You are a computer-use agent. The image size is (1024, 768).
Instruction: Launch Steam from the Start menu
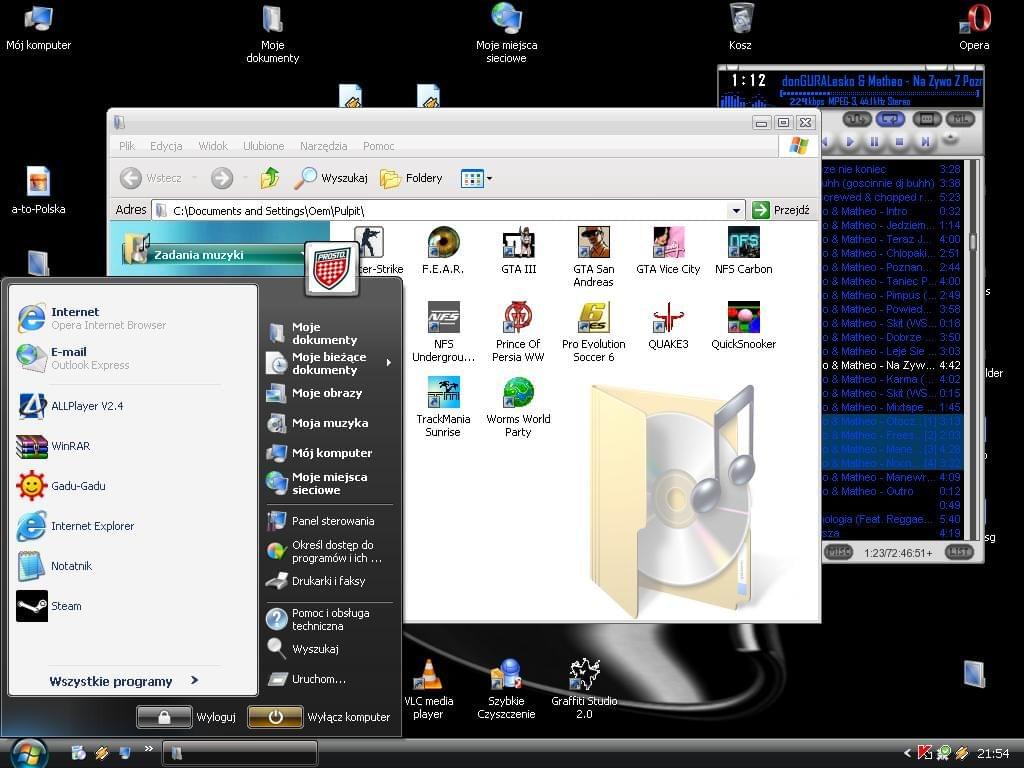click(50, 606)
